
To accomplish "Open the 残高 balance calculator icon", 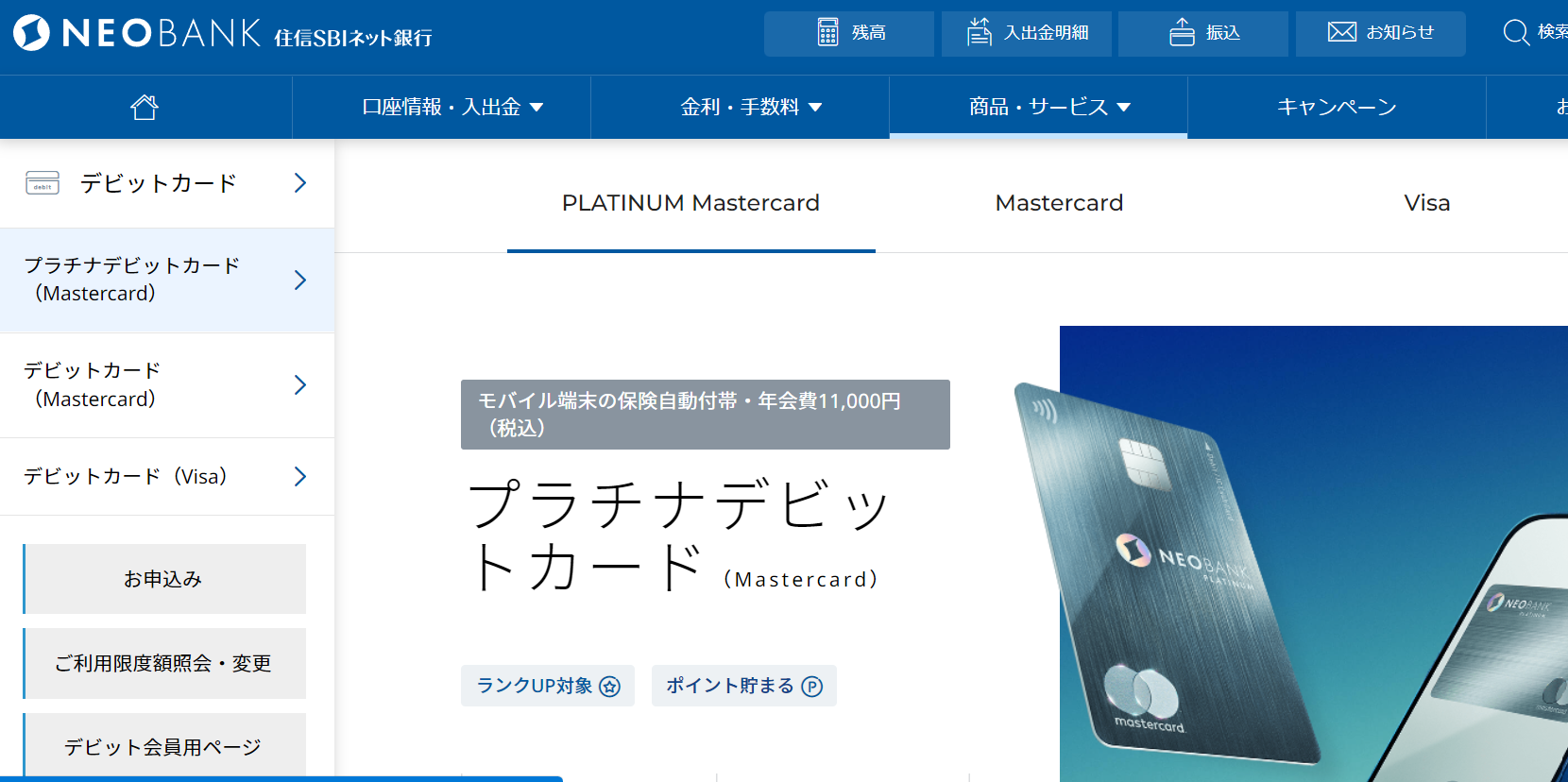I will tap(828, 33).
